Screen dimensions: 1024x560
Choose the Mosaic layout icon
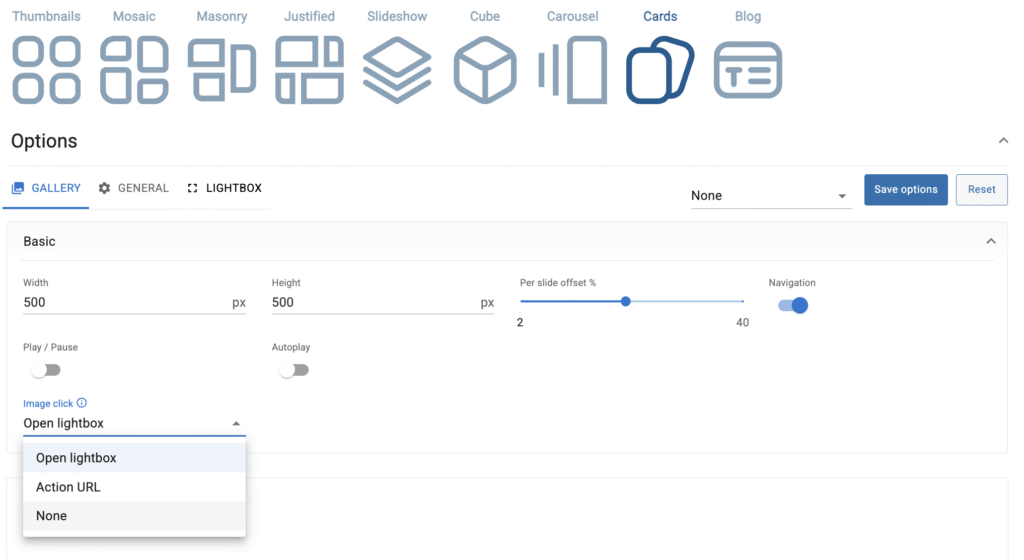[135, 69]
